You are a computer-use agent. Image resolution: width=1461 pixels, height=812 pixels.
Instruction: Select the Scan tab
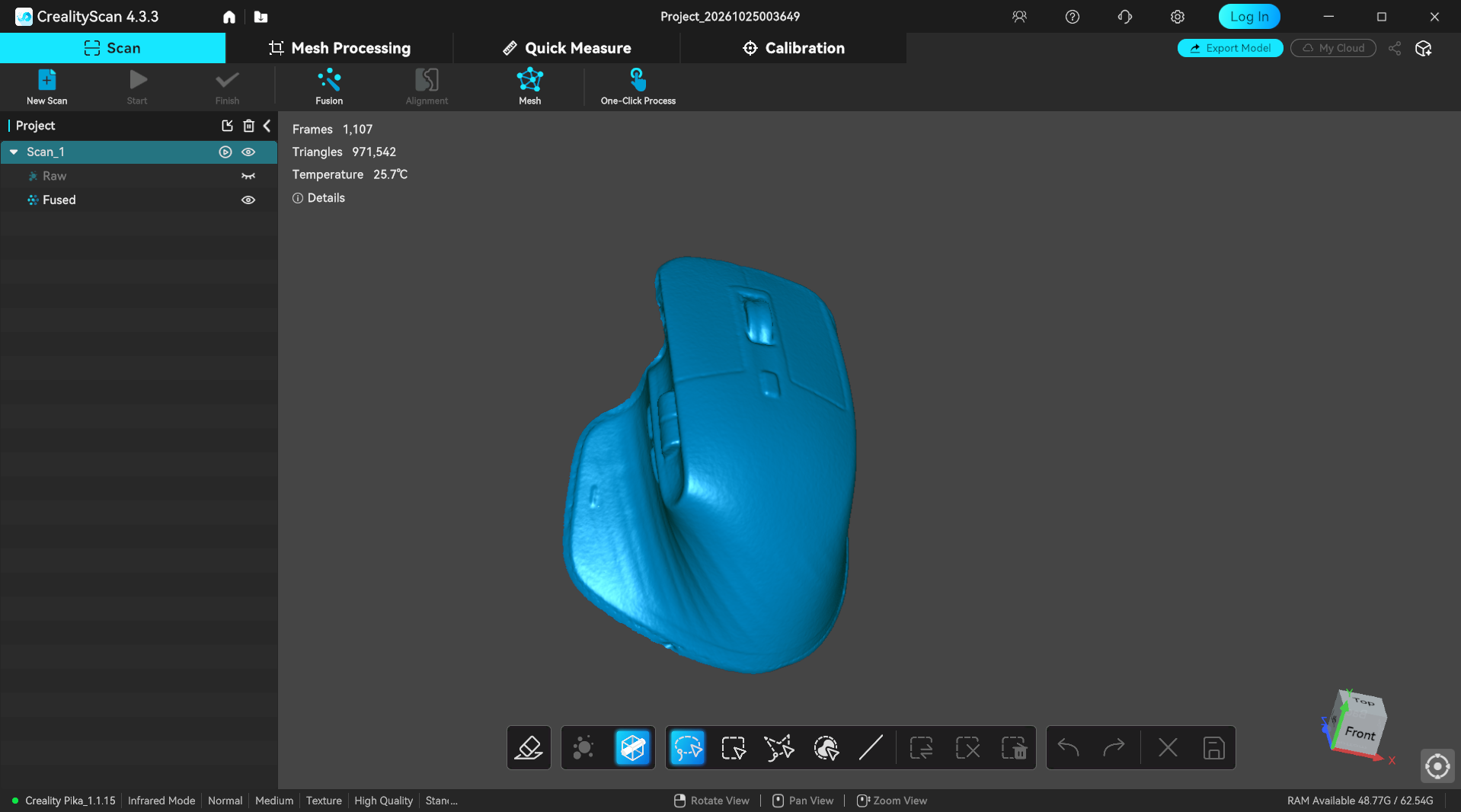[x=113, y=48]
